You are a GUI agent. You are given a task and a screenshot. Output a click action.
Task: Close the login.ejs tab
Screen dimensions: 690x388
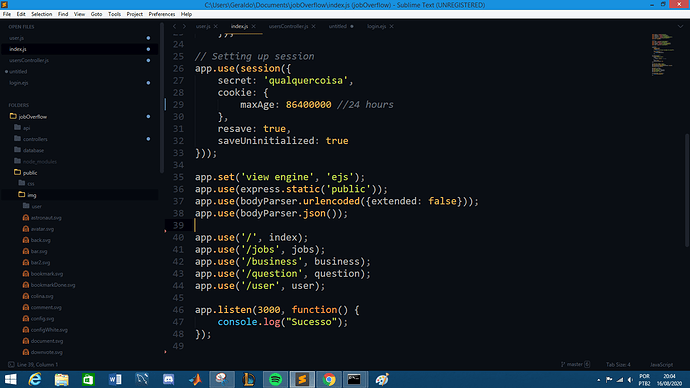[391, 26]
